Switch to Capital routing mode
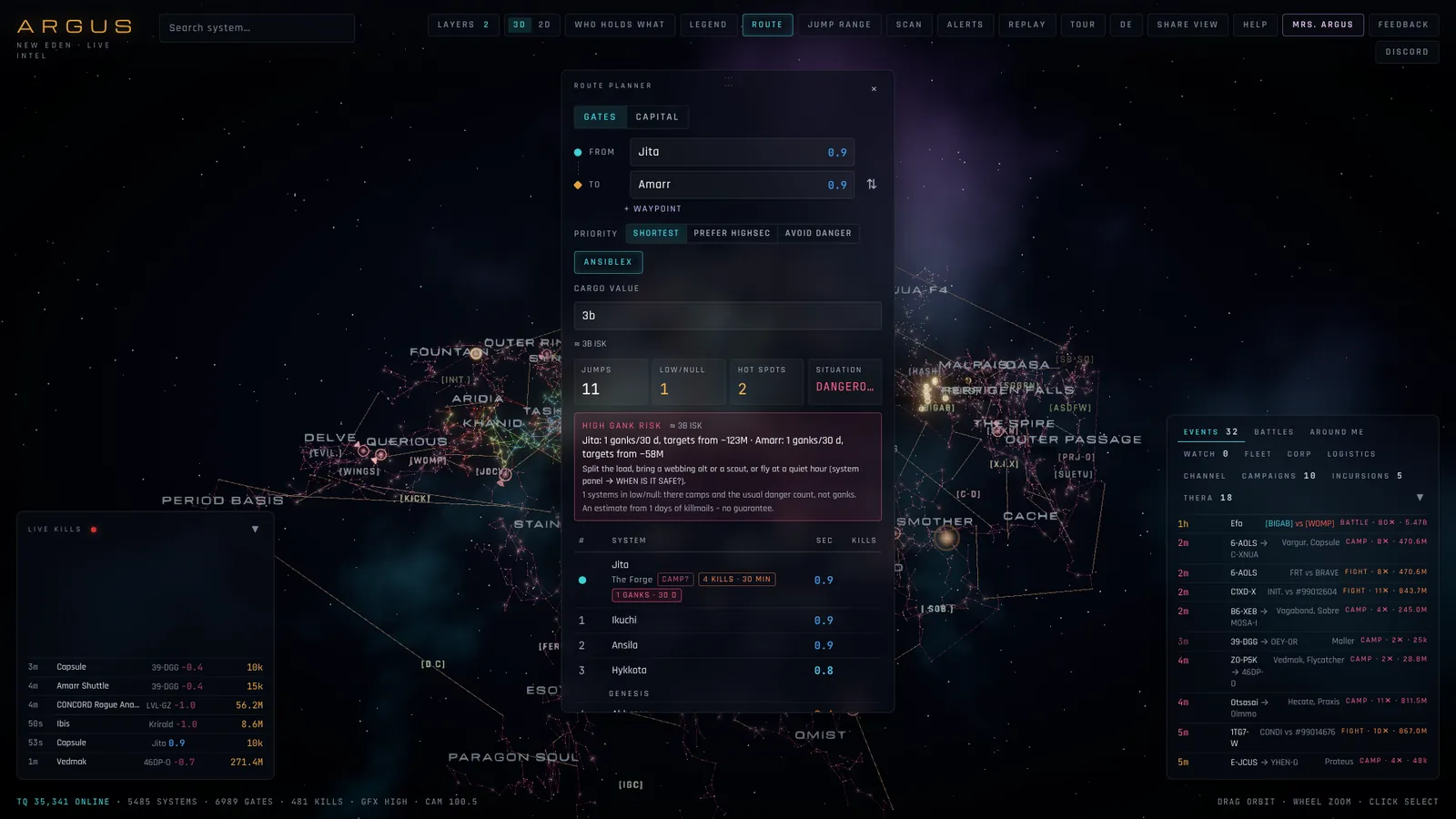 [x=657, y=116]
